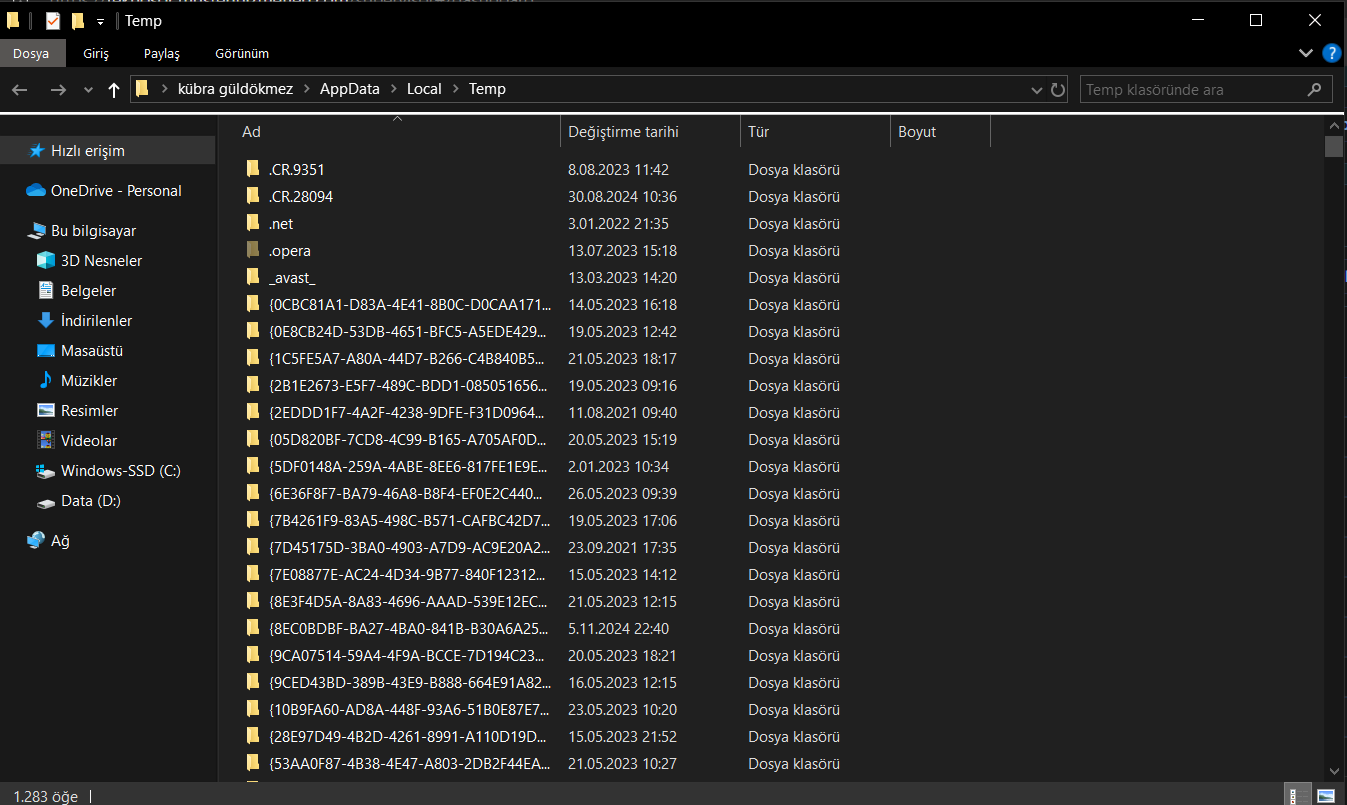Image resolution: width=1347 pixels, height=805 pixels.
Task: Open the Quick Access Toolbar customize dropdown
Action: click(100, 21)
